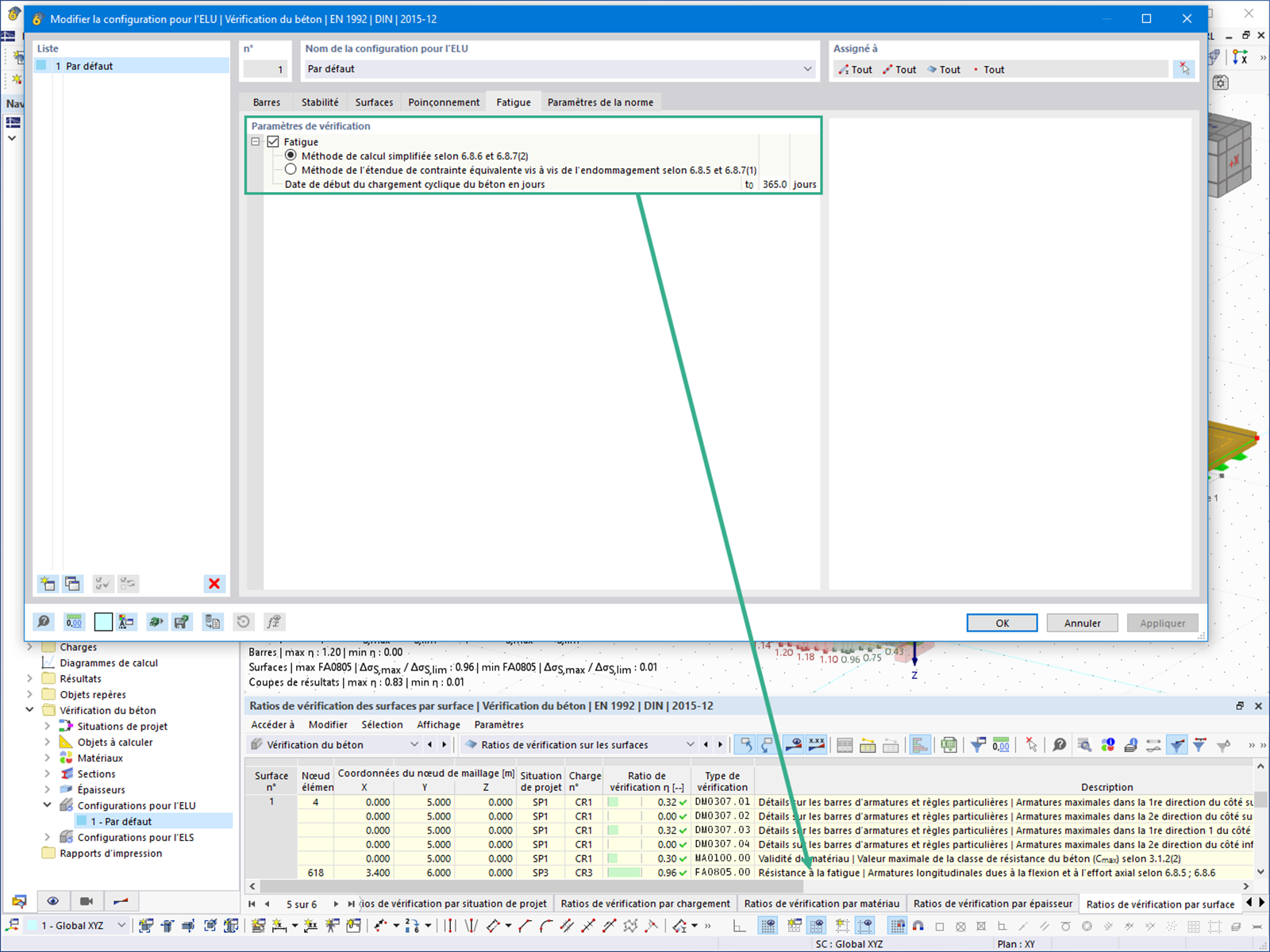This screenshot has width=1270, height=952.
Task: Click the calculator-arrow icon in the dialog footer
Action: pos(156,622)
